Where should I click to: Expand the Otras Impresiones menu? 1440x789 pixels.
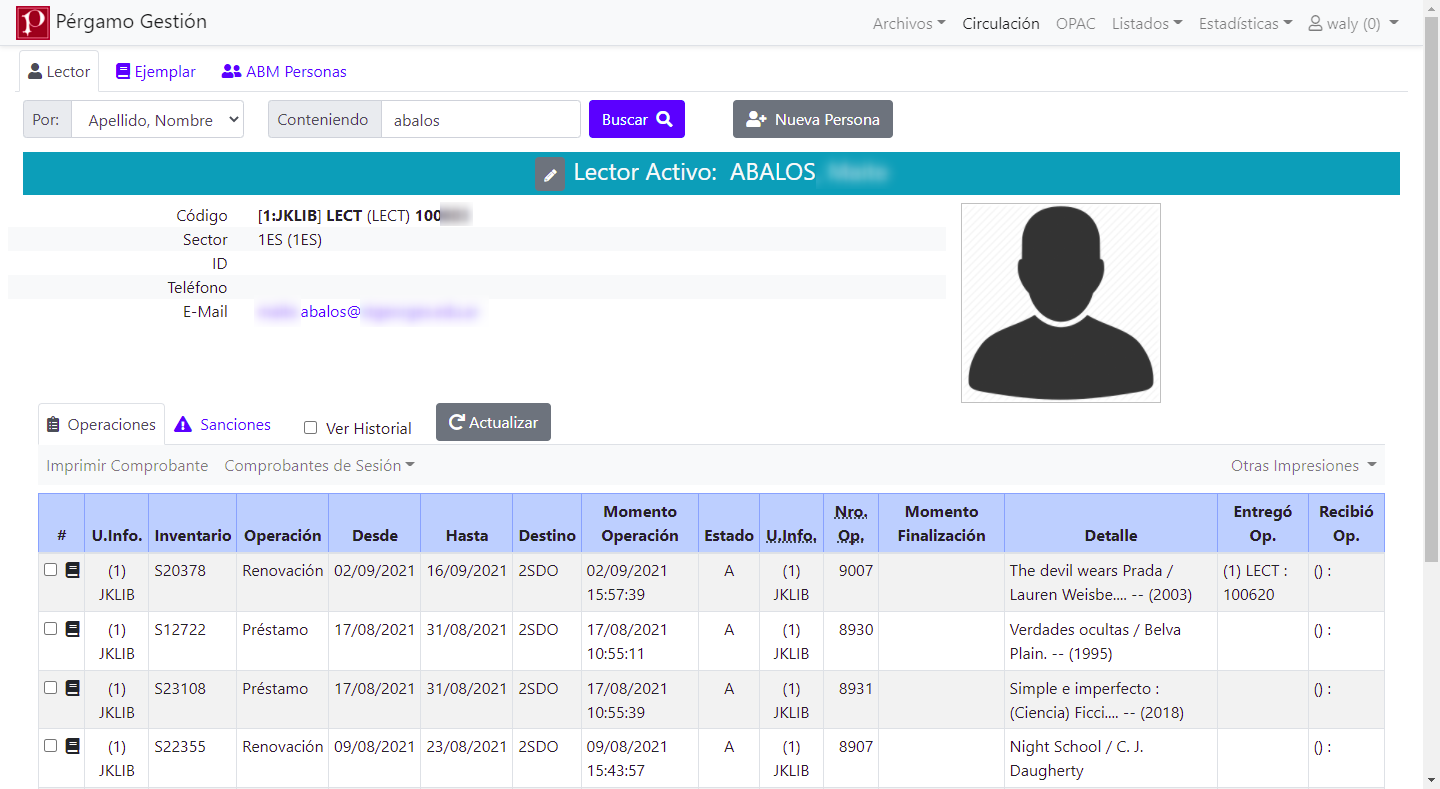1303,466
